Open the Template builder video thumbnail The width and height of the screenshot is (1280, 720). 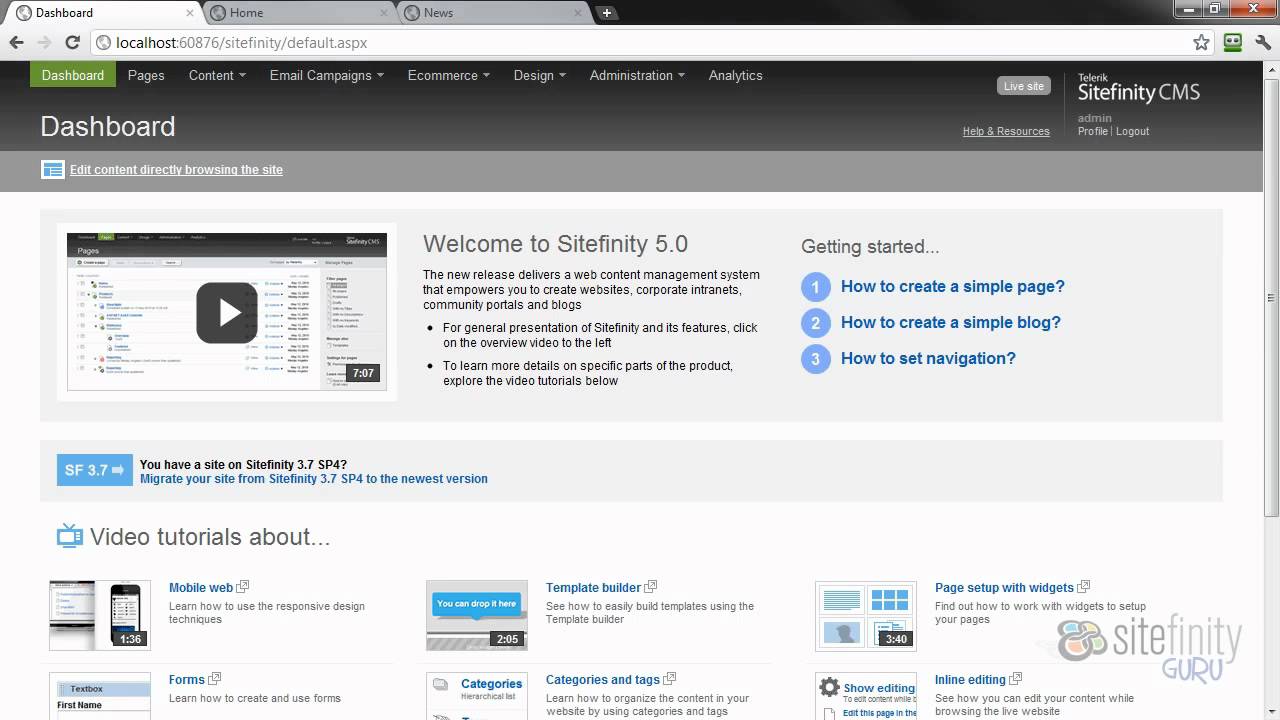(477, 615)
